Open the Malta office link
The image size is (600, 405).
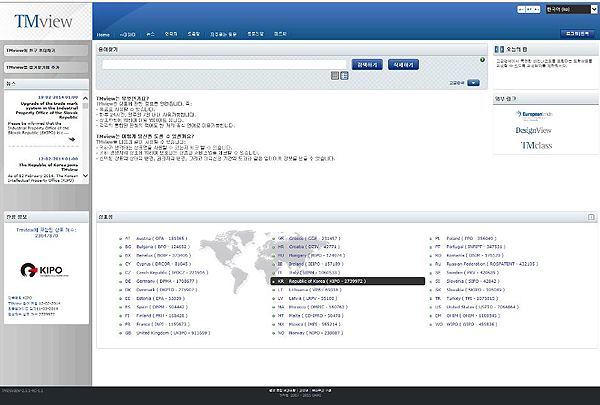pos(316,316)
